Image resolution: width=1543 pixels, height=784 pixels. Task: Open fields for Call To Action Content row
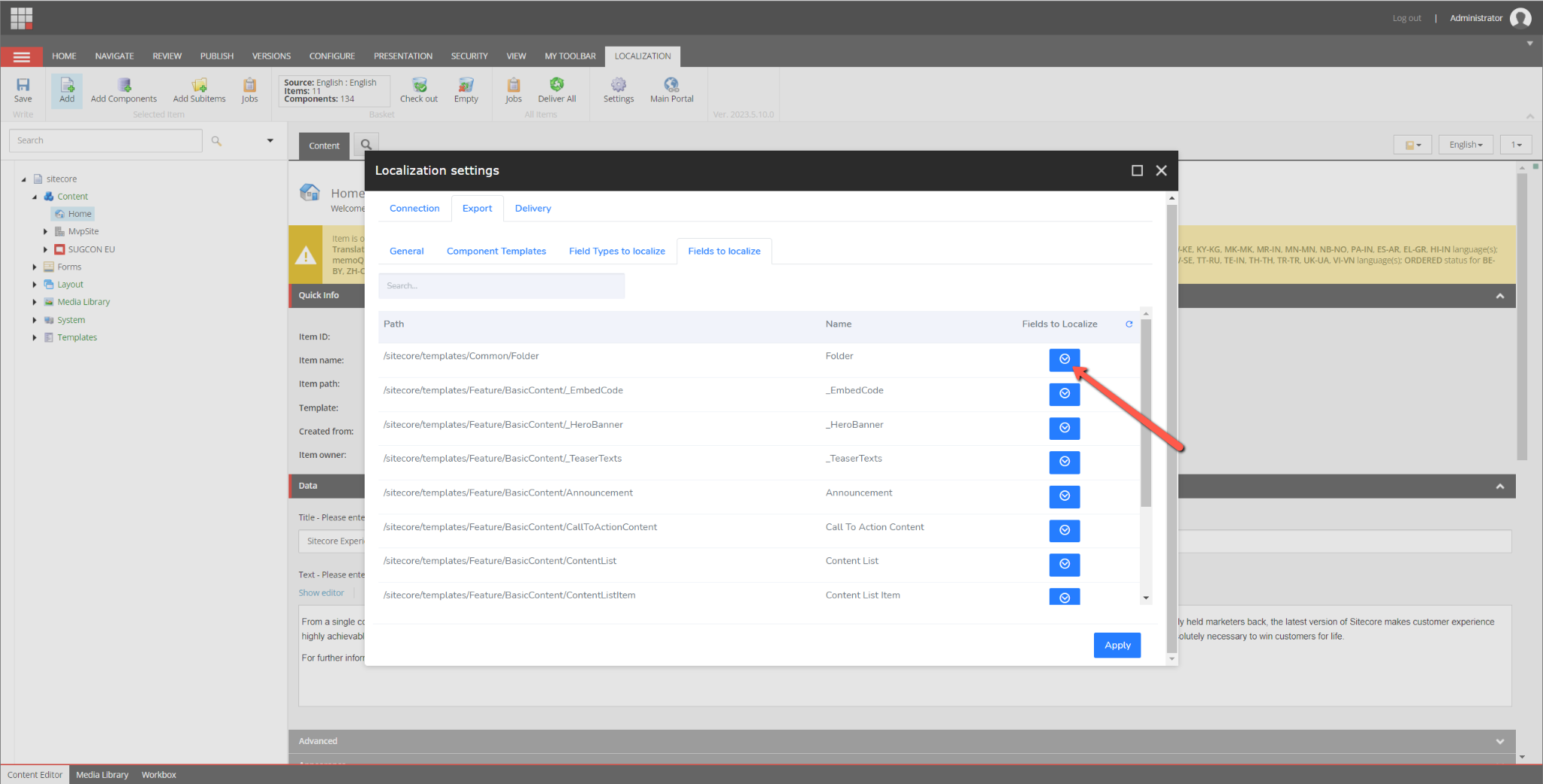coord(1064,531)
